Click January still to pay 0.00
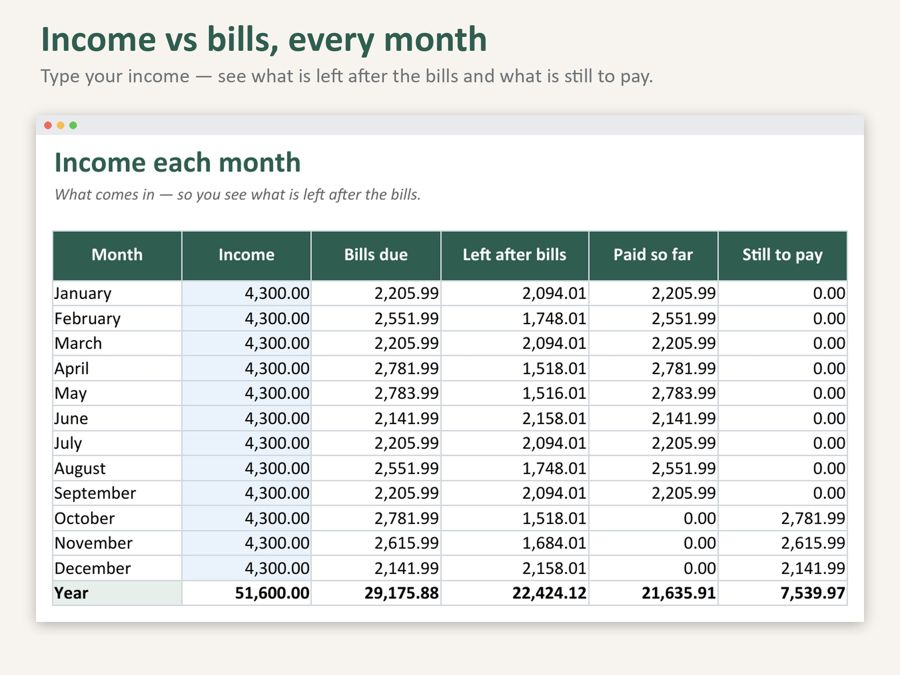The height and width of the screenshot is (675, 900). tap(783, 293)
